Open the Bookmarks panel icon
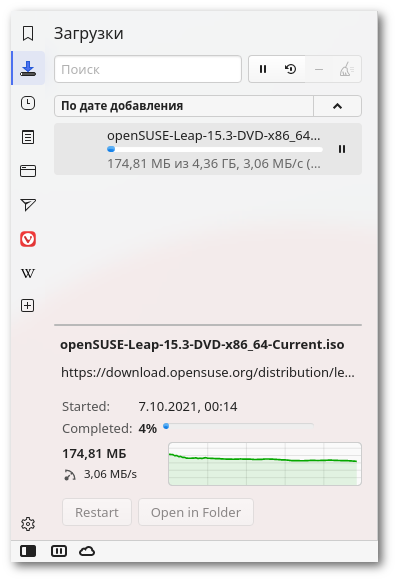Image resolution: width=397 pixels, height=581 pixels. tap(28, 34)
